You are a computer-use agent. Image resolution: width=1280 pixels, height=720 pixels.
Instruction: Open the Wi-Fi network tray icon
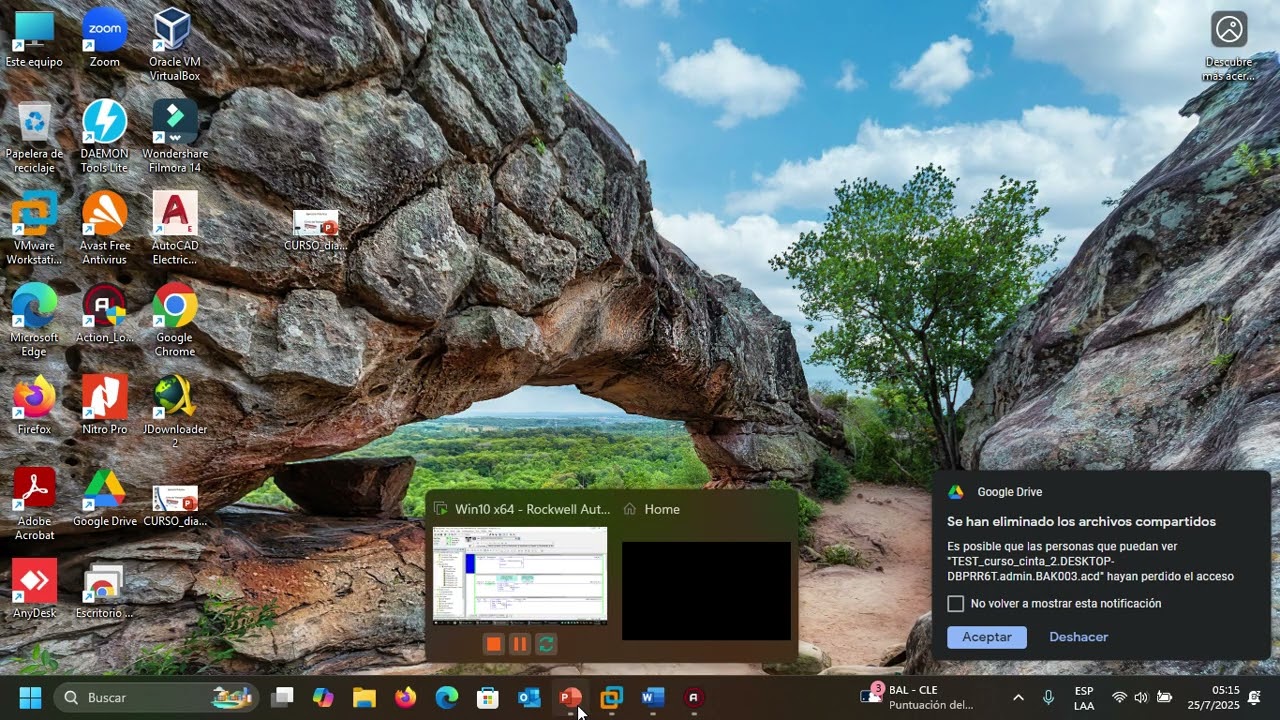(1119, 697)
